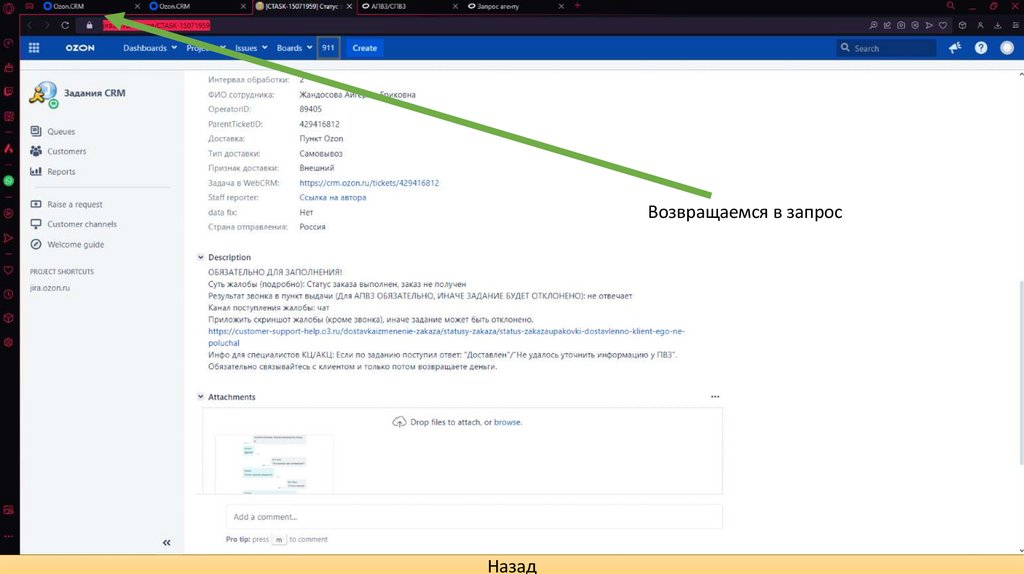Open Customer channels in the sidebar
The width and height of the screenshot is (1024, 574).
tap(82, 224)
